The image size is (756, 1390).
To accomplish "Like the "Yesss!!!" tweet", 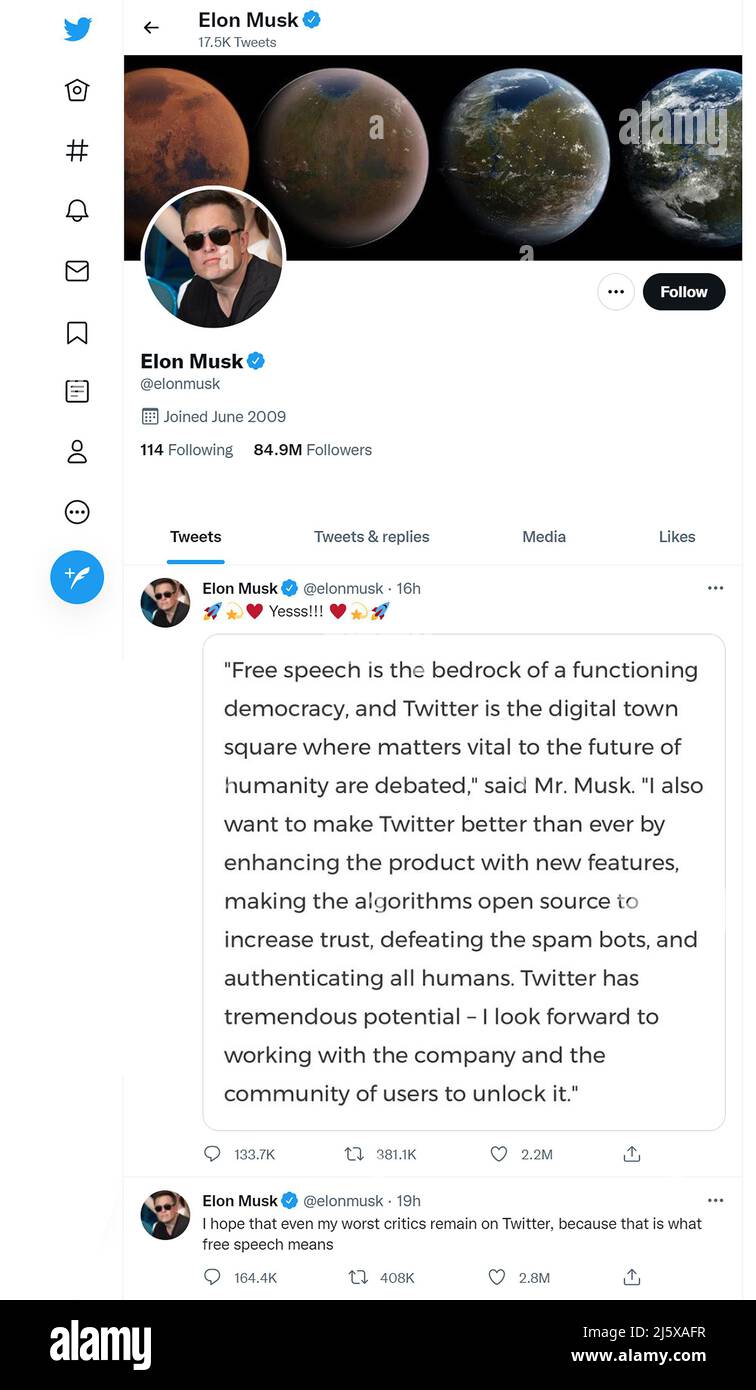I will coord(499,1154).
